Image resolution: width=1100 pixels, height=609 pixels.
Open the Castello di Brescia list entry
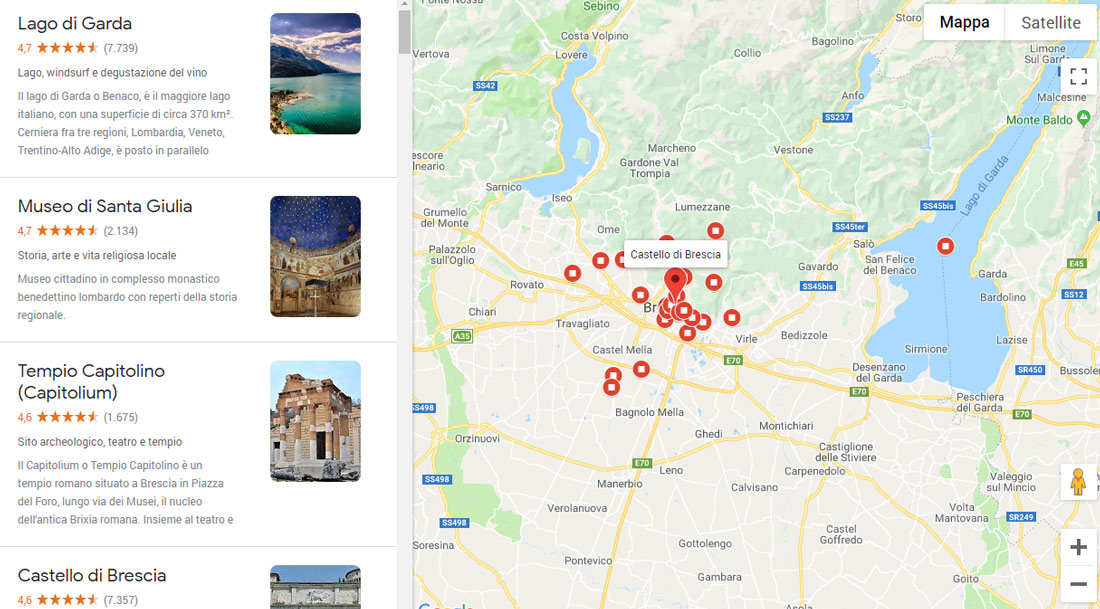tap(92, 575)
